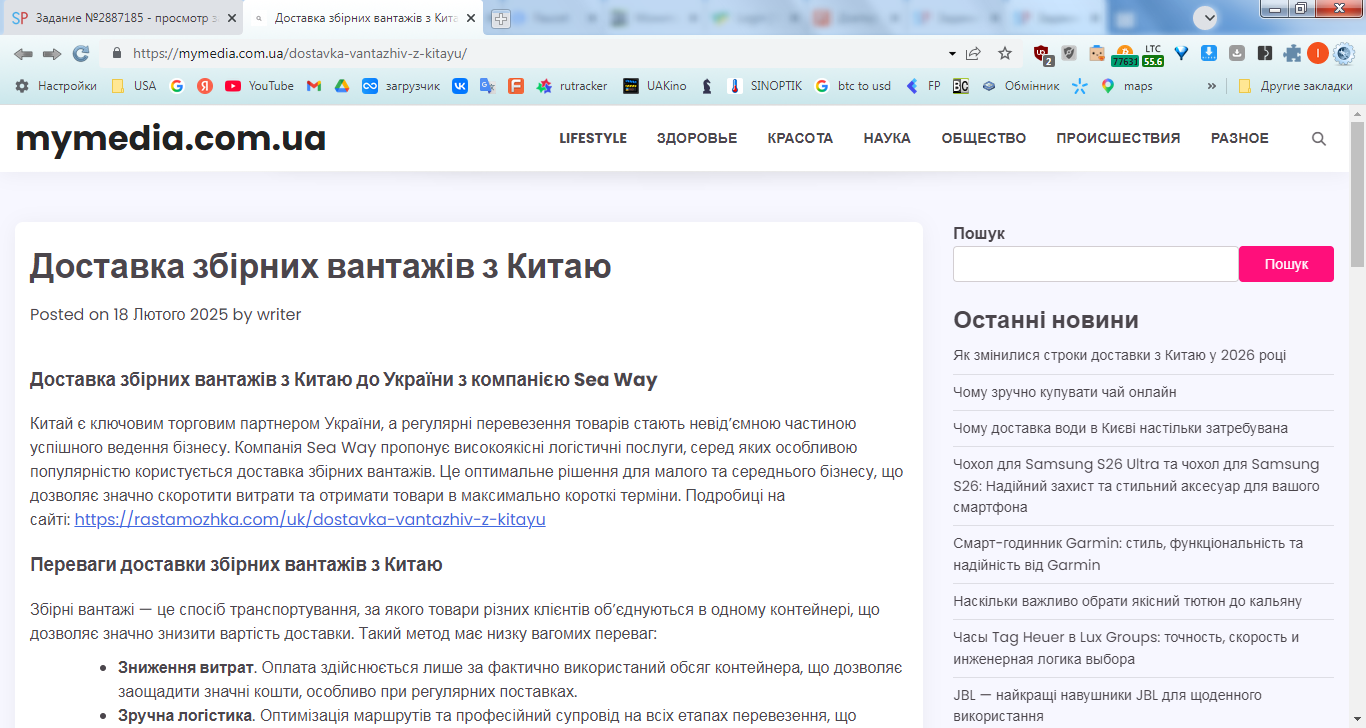Screen dimensions: 1366x728
Task: Open the Настройки settings bookmark
Action: pos(56,86)
